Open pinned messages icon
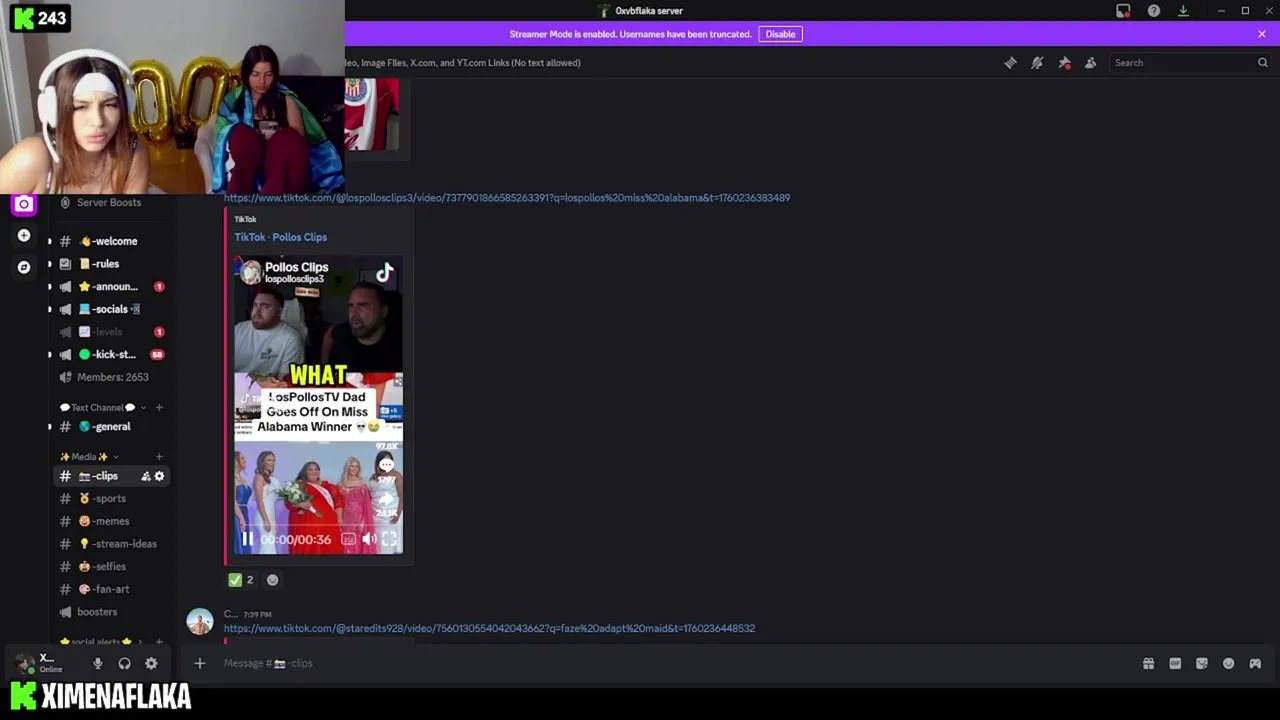The height and width of the screenshot is (720, 1280). tap(1064, 63)
